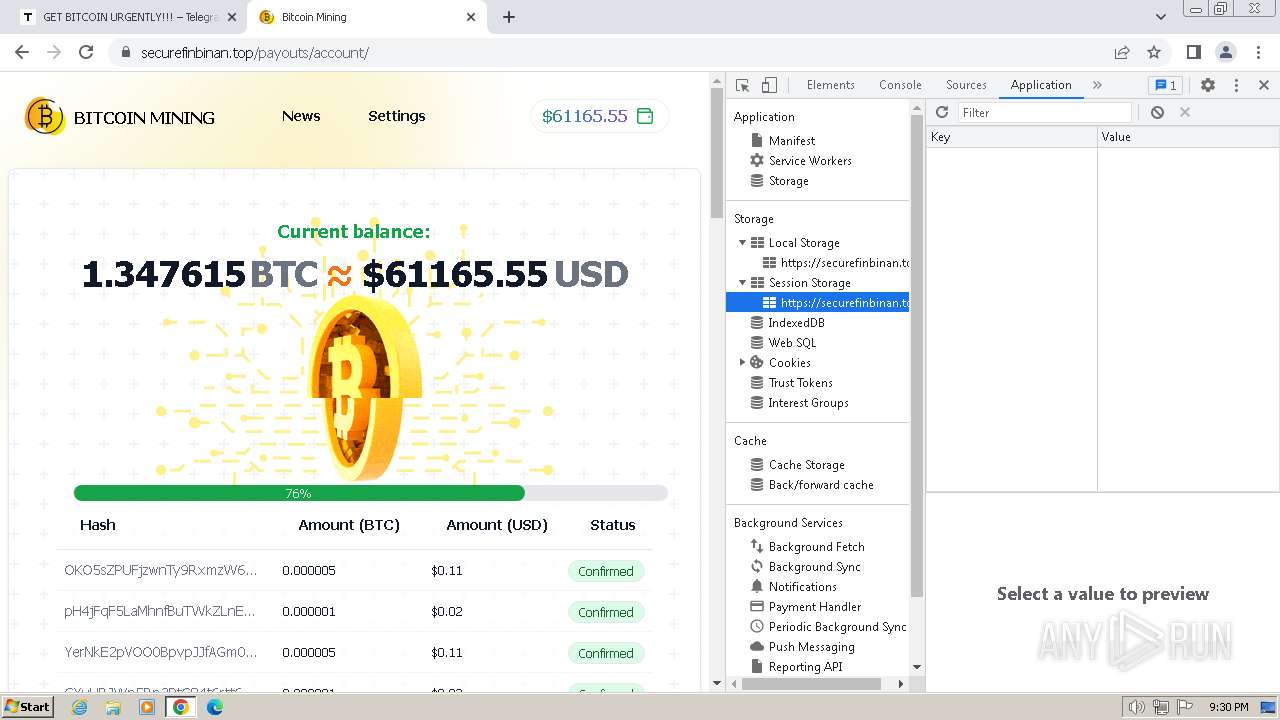Bookmark this page with the star
Image resolution: width=1280 pixels, height=720 pixels.
tap(1154, 52)
